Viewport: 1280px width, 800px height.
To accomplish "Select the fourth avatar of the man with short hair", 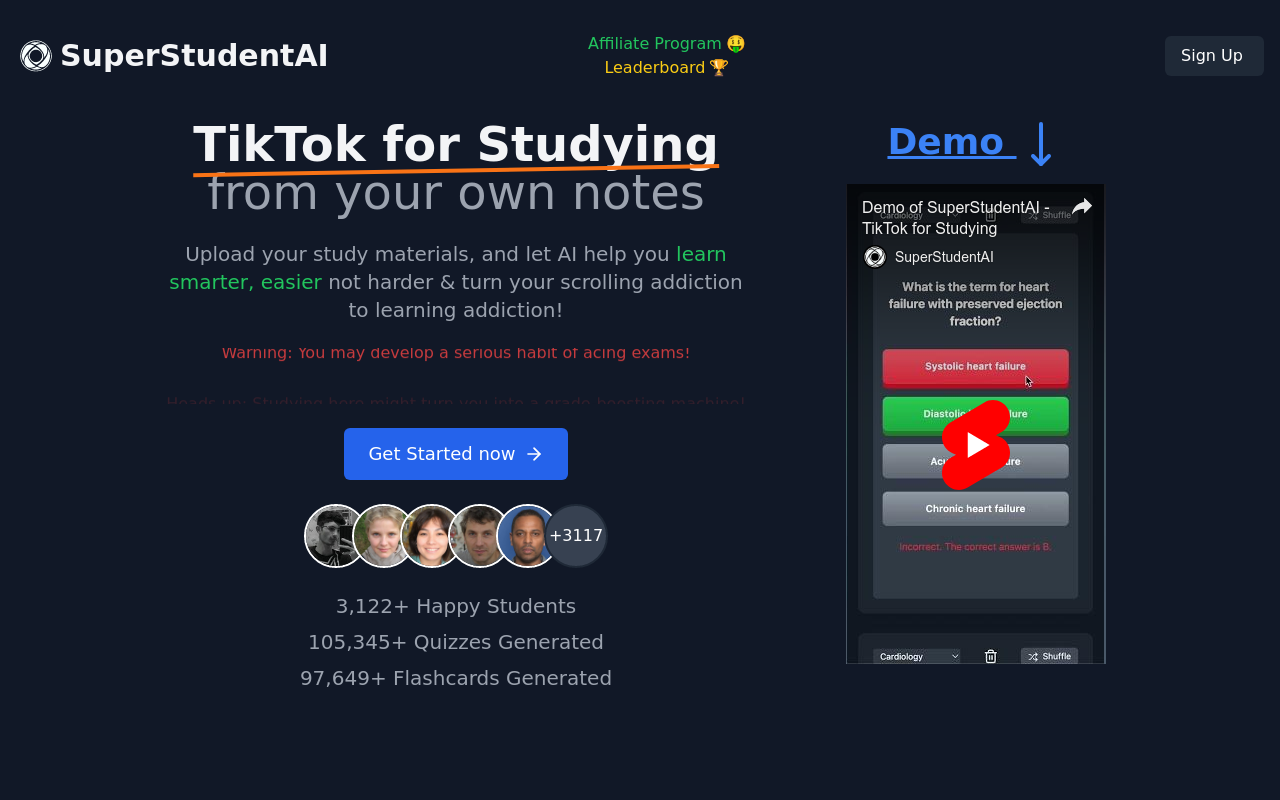I will [480, 536].
